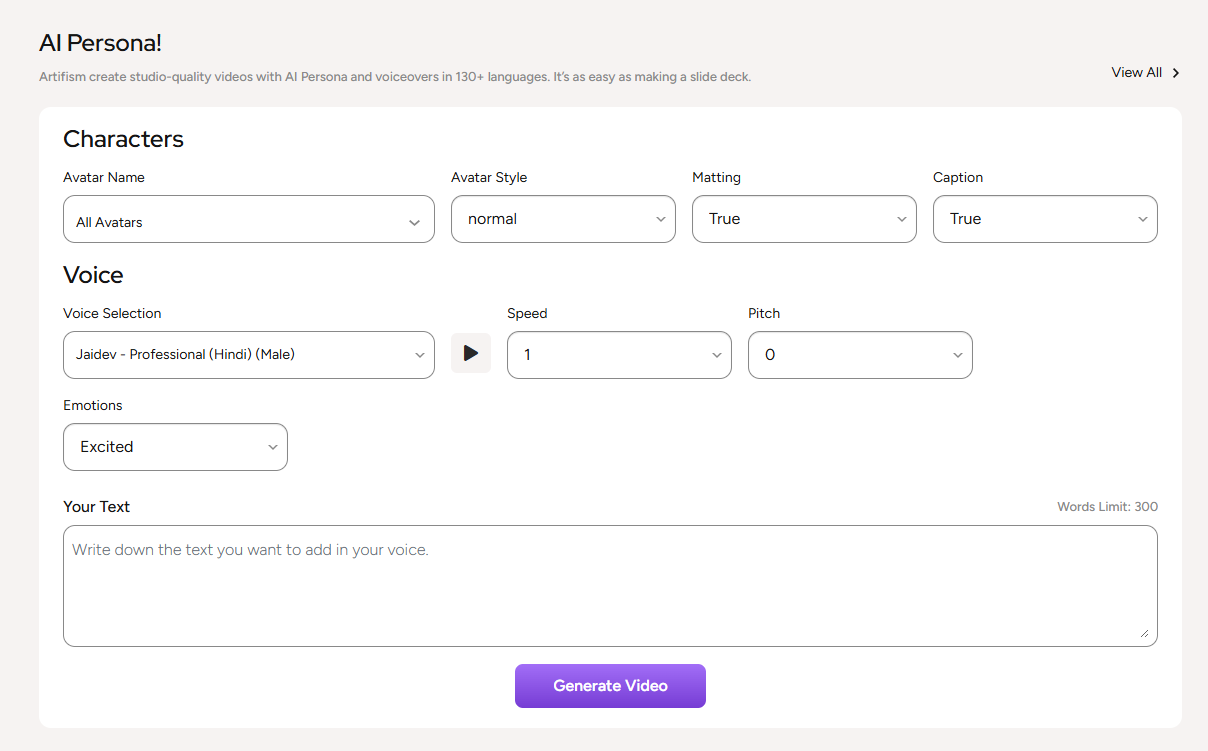Viewport: 1208px width, 751px height.
Task: Click the Words Limit: 300 text
Action: pos(1107,507)
